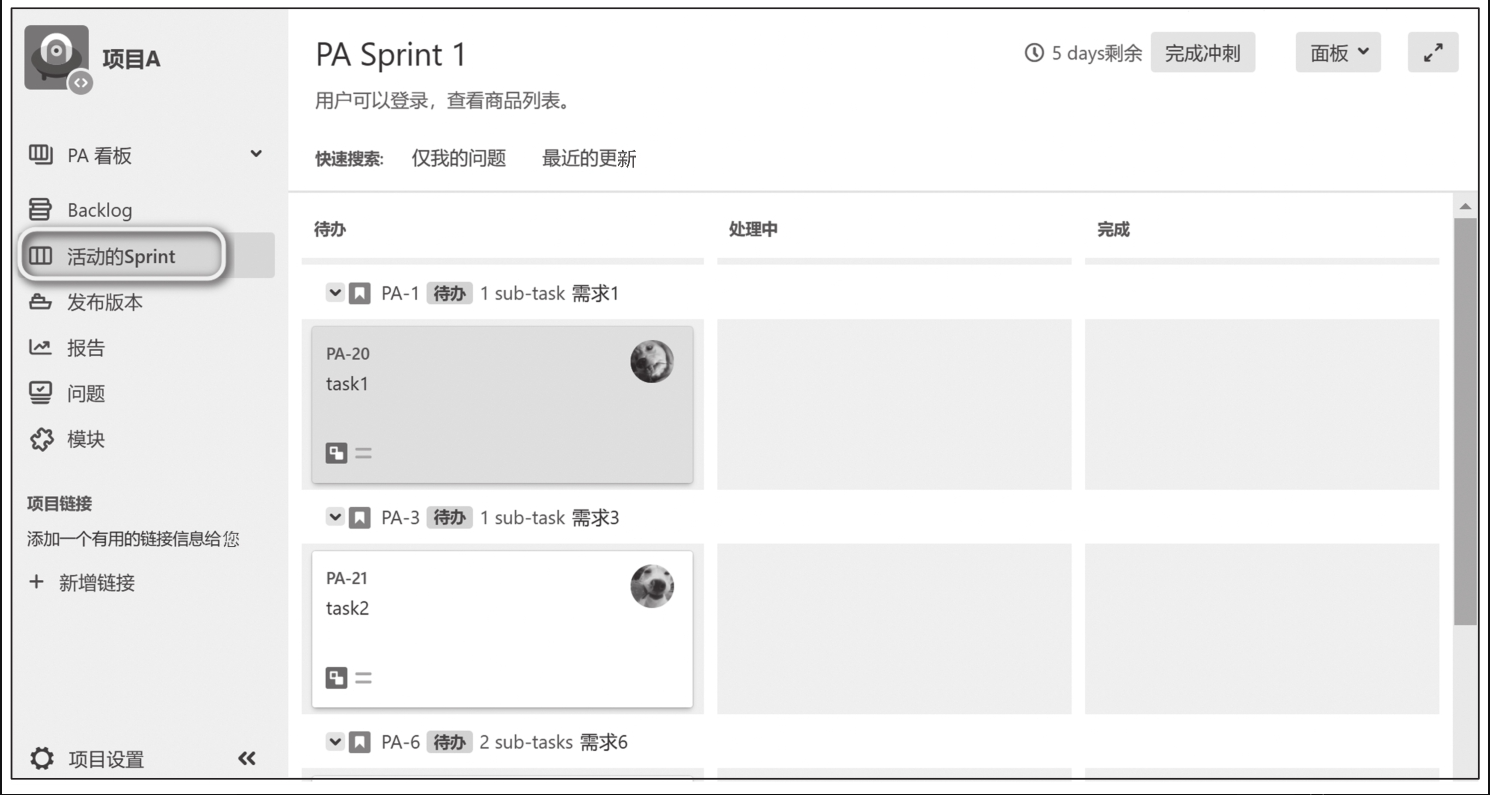
Task: Open the 模块 puzzle icon
Action: pyautogui.click(x=40, y=439)
